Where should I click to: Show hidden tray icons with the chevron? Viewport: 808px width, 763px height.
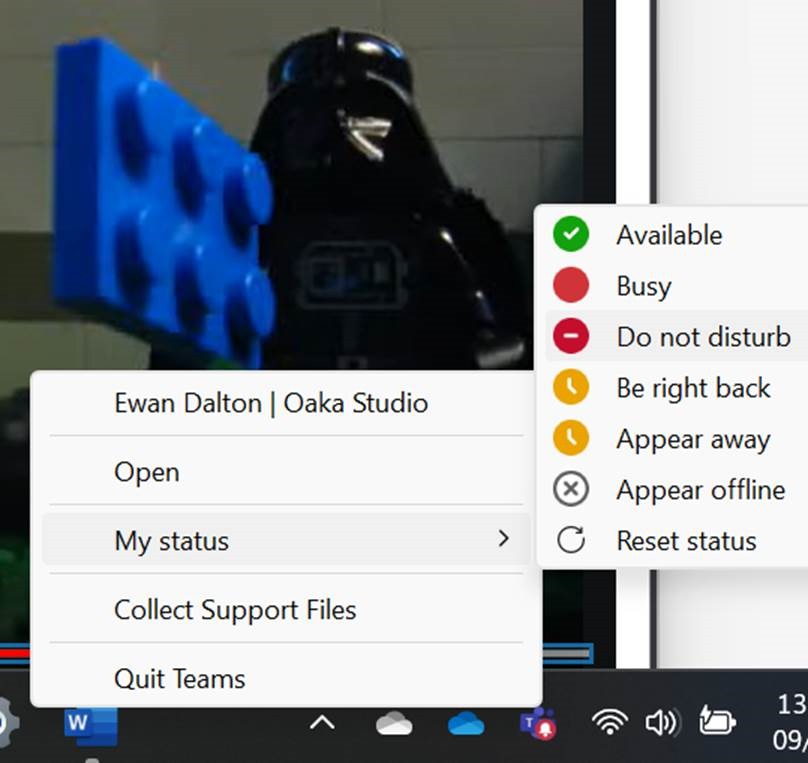tap(322, 723)
